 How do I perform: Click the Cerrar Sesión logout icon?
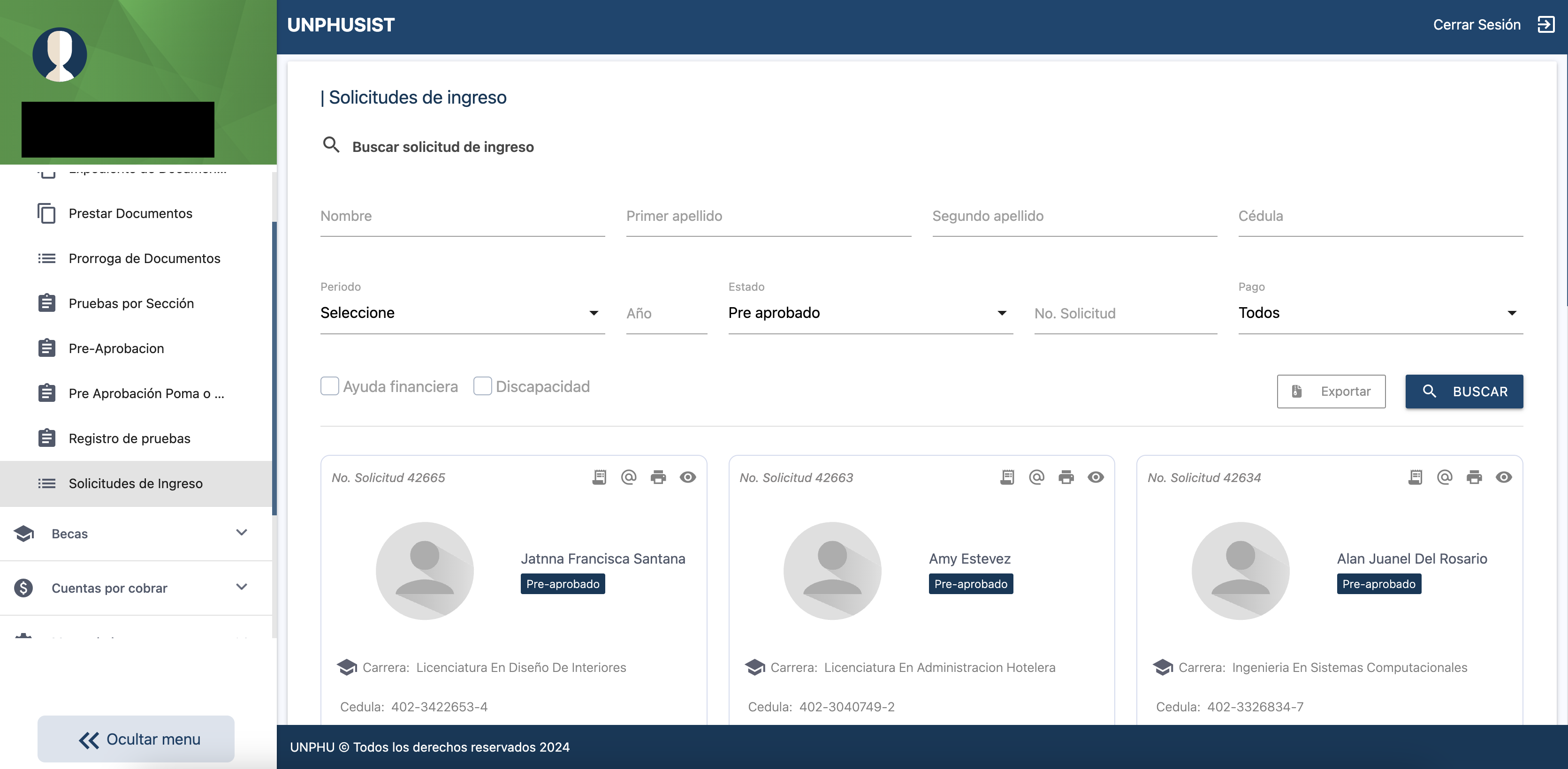1546,24
